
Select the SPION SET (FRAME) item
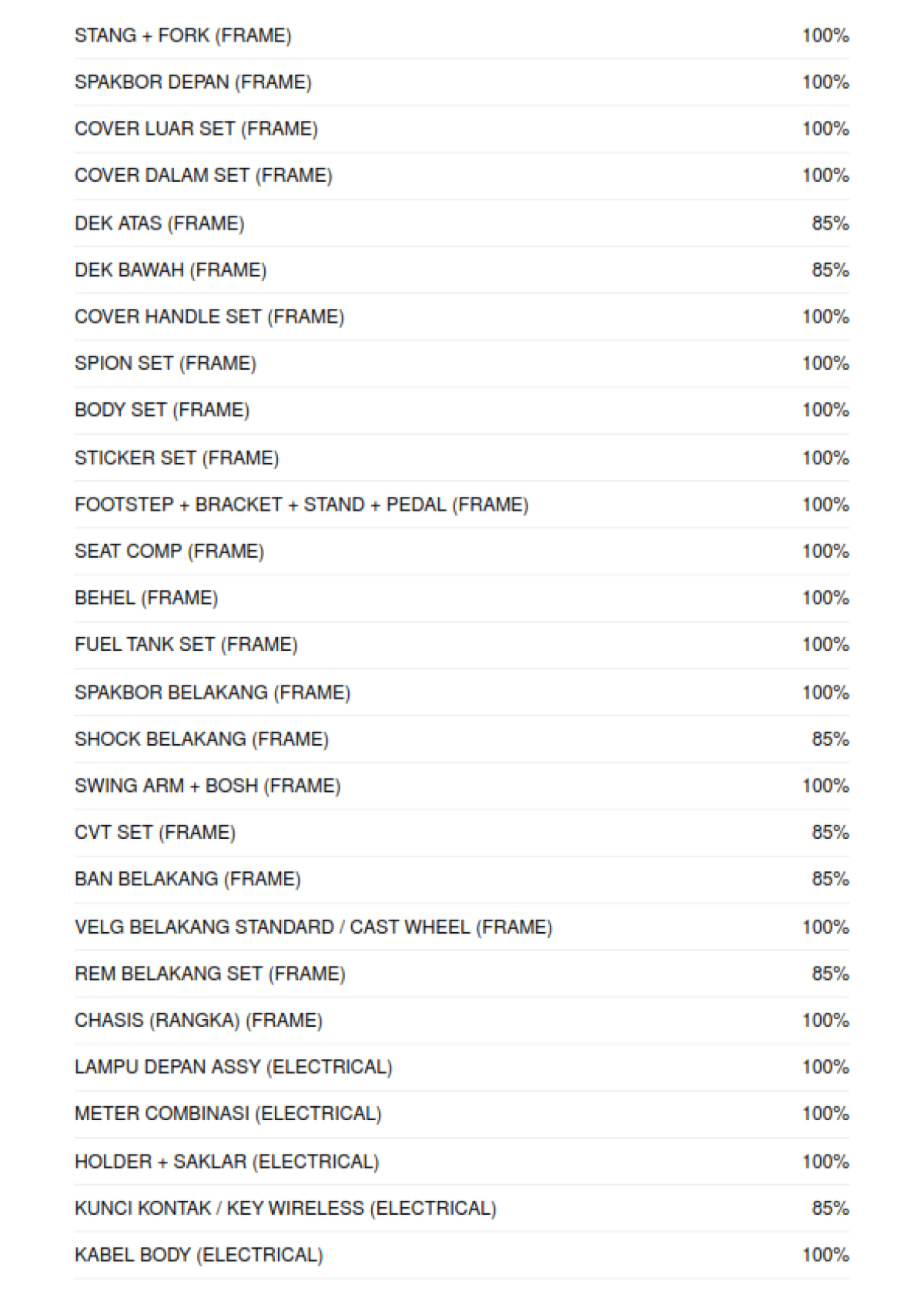coord(165,364)
